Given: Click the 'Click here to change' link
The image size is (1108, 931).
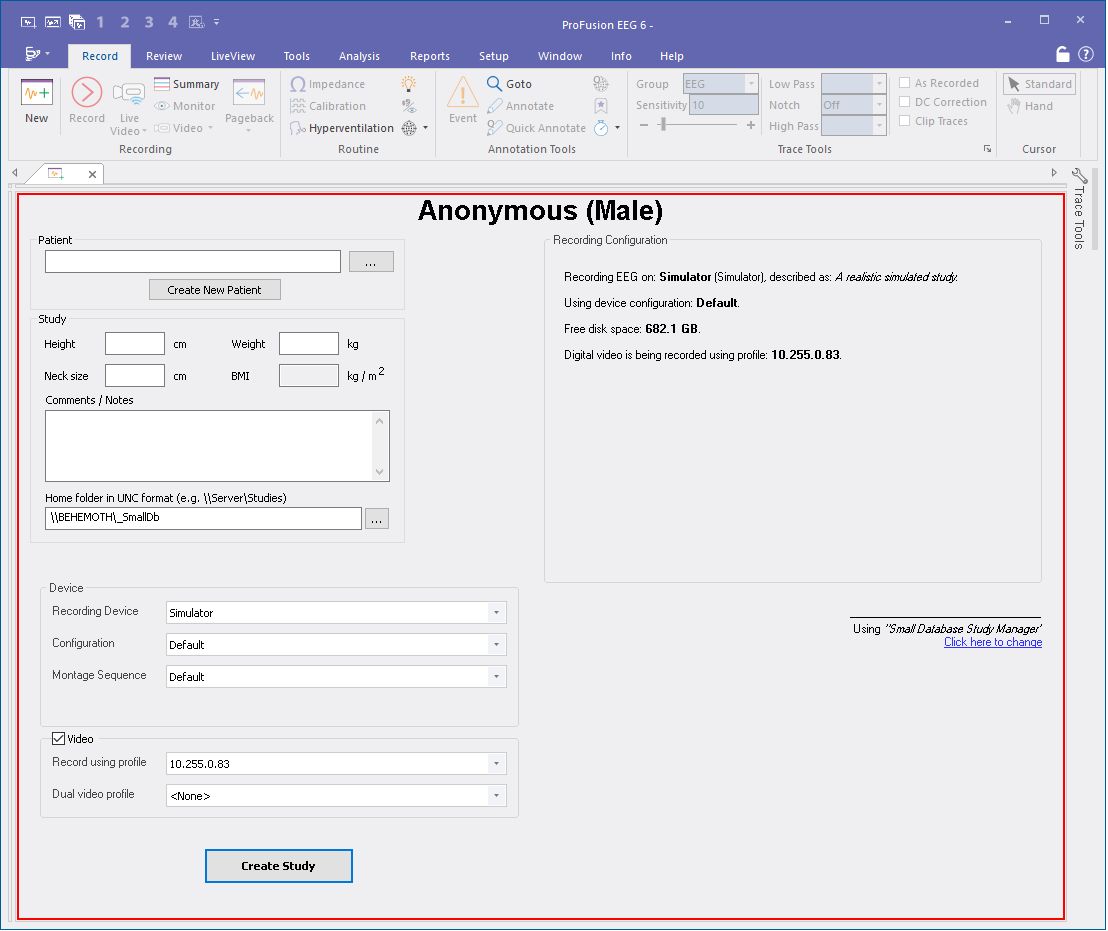Looking at the screenshot, I should point(992,642).
